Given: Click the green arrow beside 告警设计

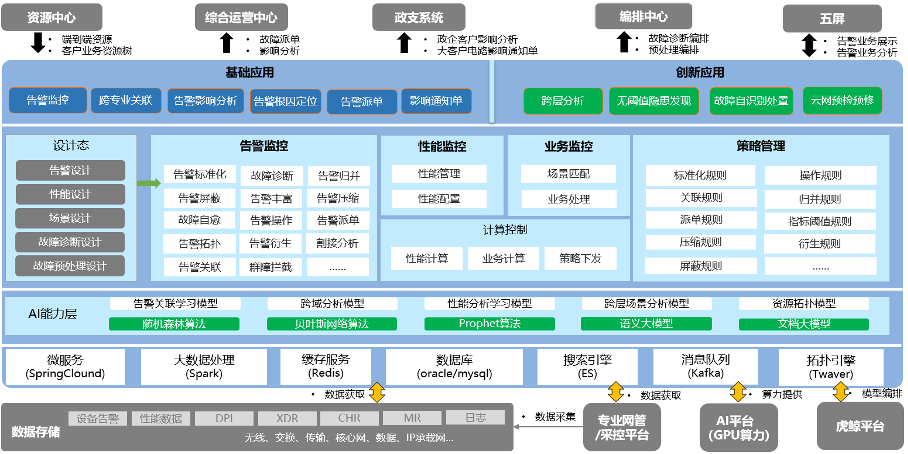Looking at the screenshot, I should (x=148, y=184).
